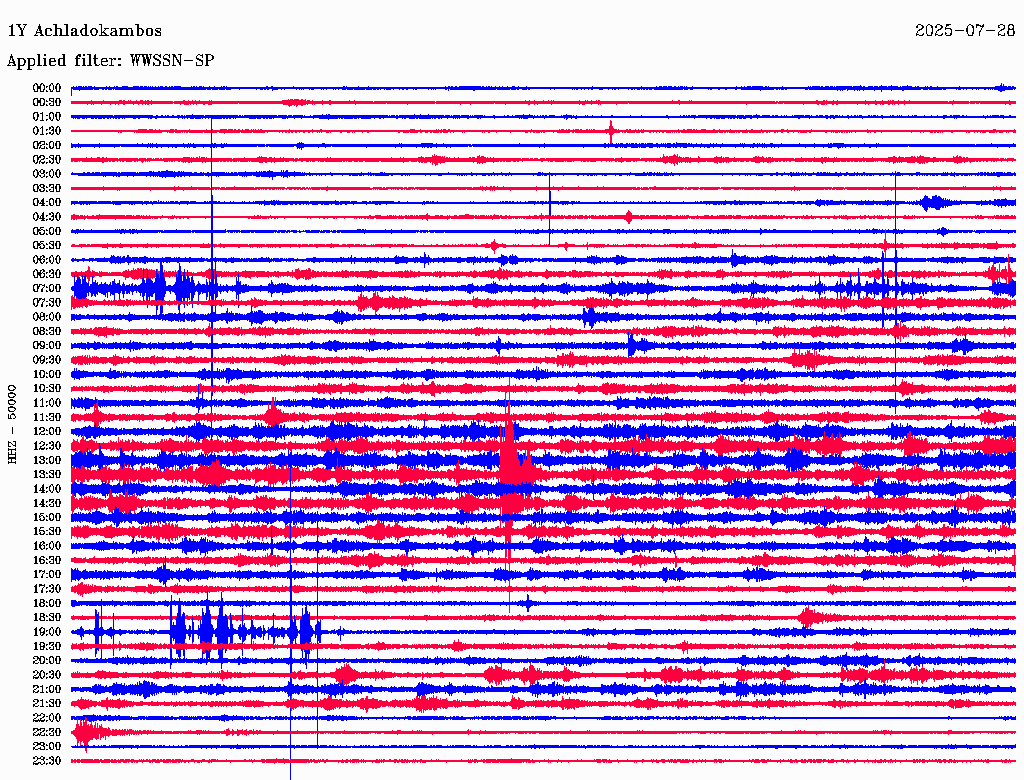Click the 02:00 time label

(x=47, y=145)
